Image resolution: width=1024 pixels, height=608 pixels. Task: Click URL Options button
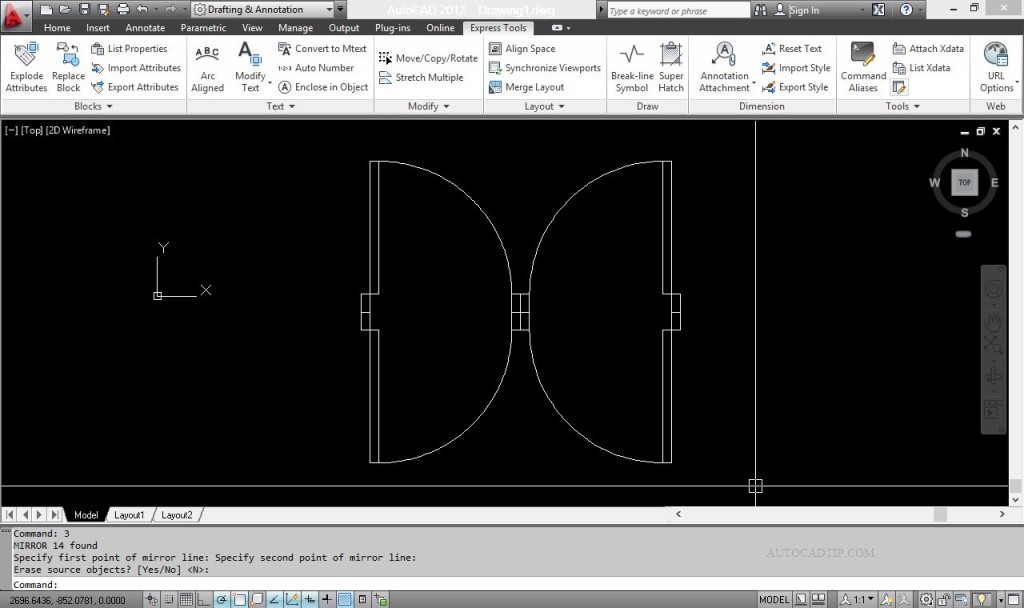coord(996,67)
